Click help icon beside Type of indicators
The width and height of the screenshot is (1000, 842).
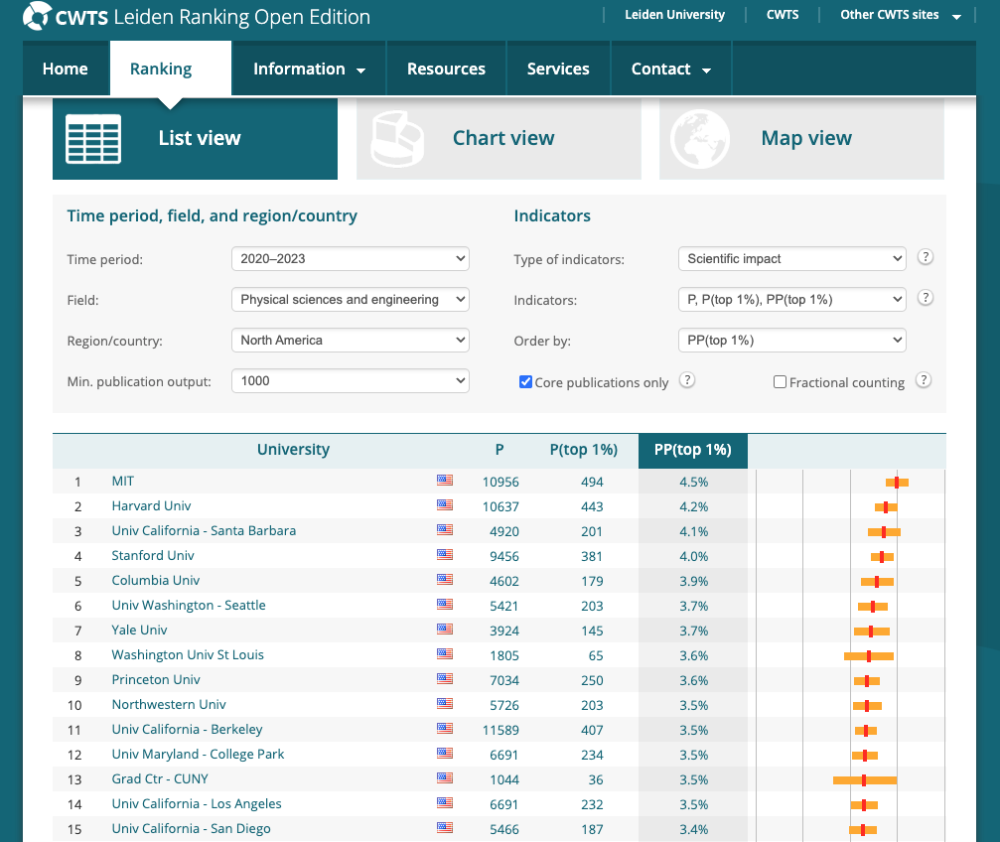[925, 257]
